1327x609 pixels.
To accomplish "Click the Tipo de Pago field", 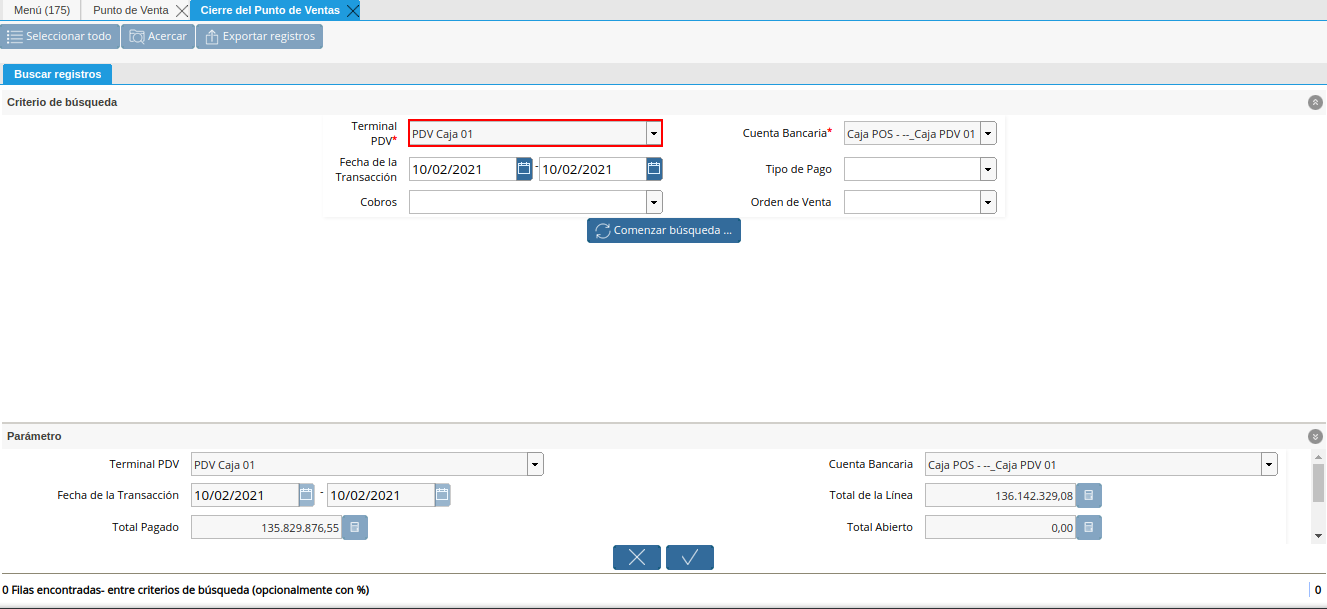I will click(x=912, y=169).
